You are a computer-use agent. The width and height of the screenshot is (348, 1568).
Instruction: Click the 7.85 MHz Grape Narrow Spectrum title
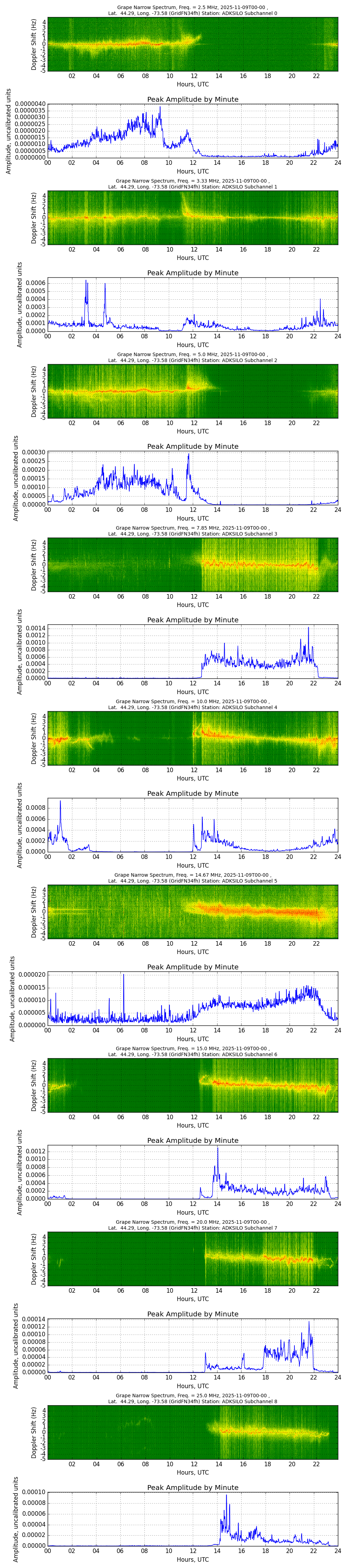(x=192, y=531)
